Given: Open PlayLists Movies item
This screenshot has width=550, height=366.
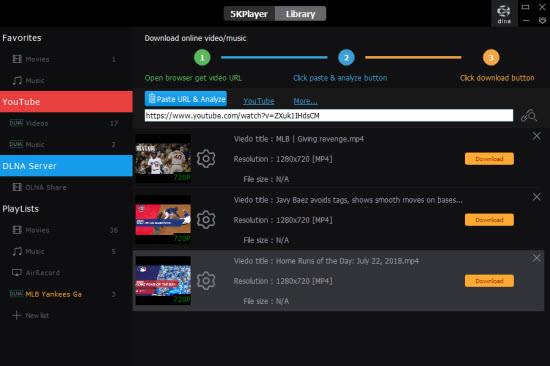Looking at the screenshot, I should pyautogui.click(x=66, y=230).
